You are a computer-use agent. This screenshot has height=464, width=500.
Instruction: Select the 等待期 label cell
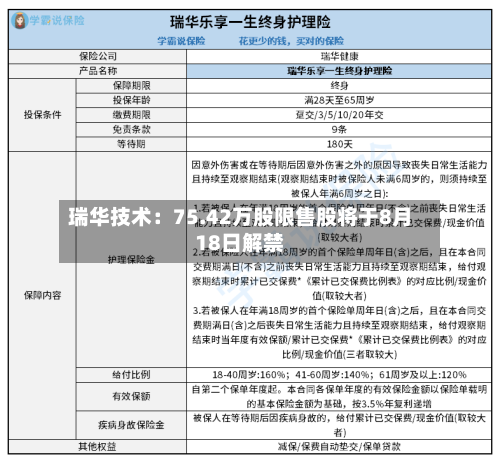(x=131, y=144)
